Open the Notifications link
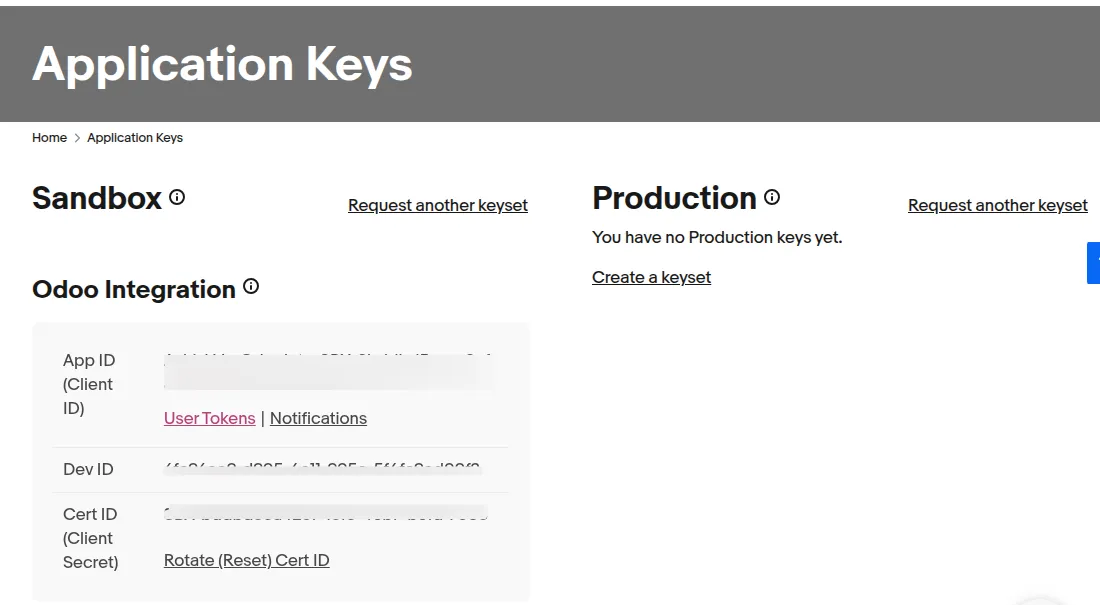1100x605 pixels. click(x=318, y=418)
